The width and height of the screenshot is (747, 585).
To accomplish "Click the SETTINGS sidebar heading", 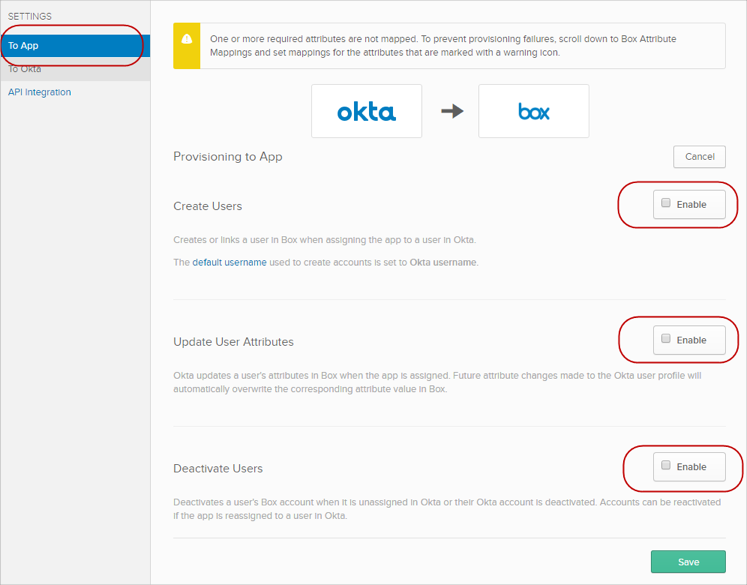I will [30, 17].
